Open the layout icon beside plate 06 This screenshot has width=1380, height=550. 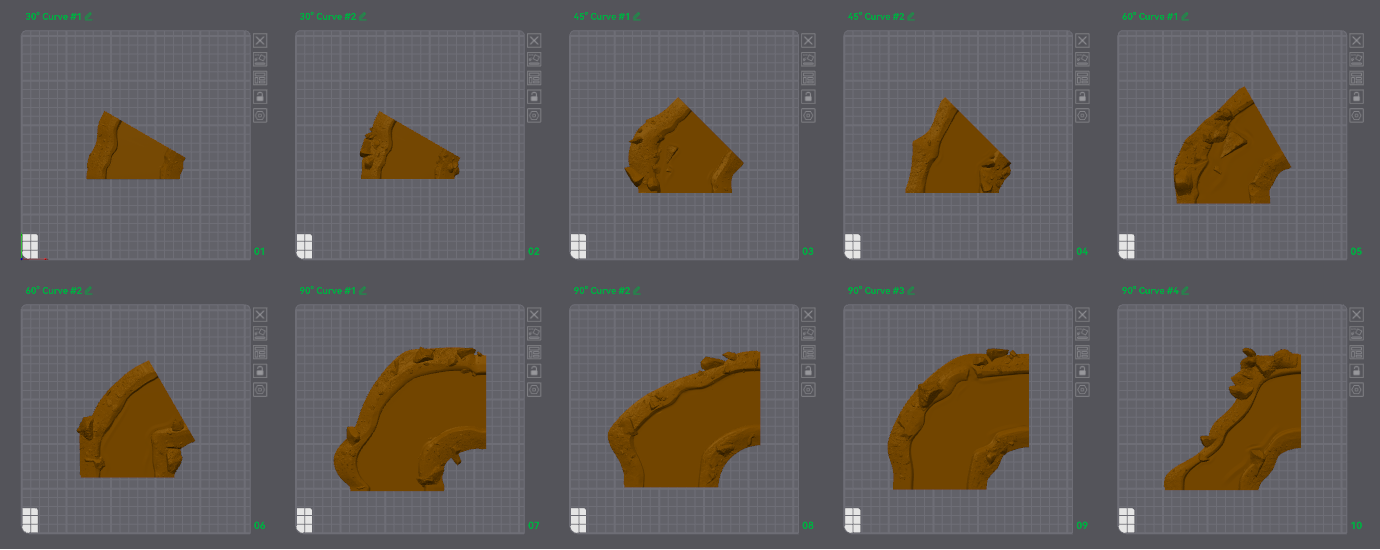pyautogui.click(x=260, y=352)
